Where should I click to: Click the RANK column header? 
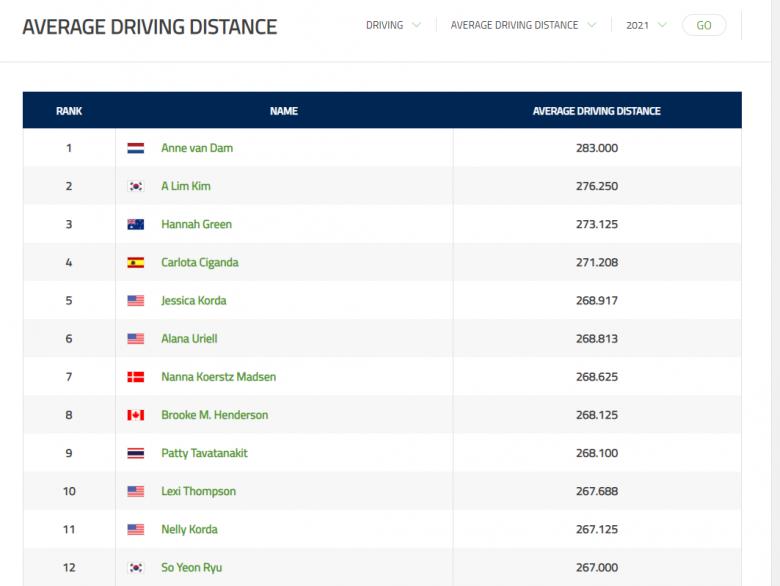point(69,111)
